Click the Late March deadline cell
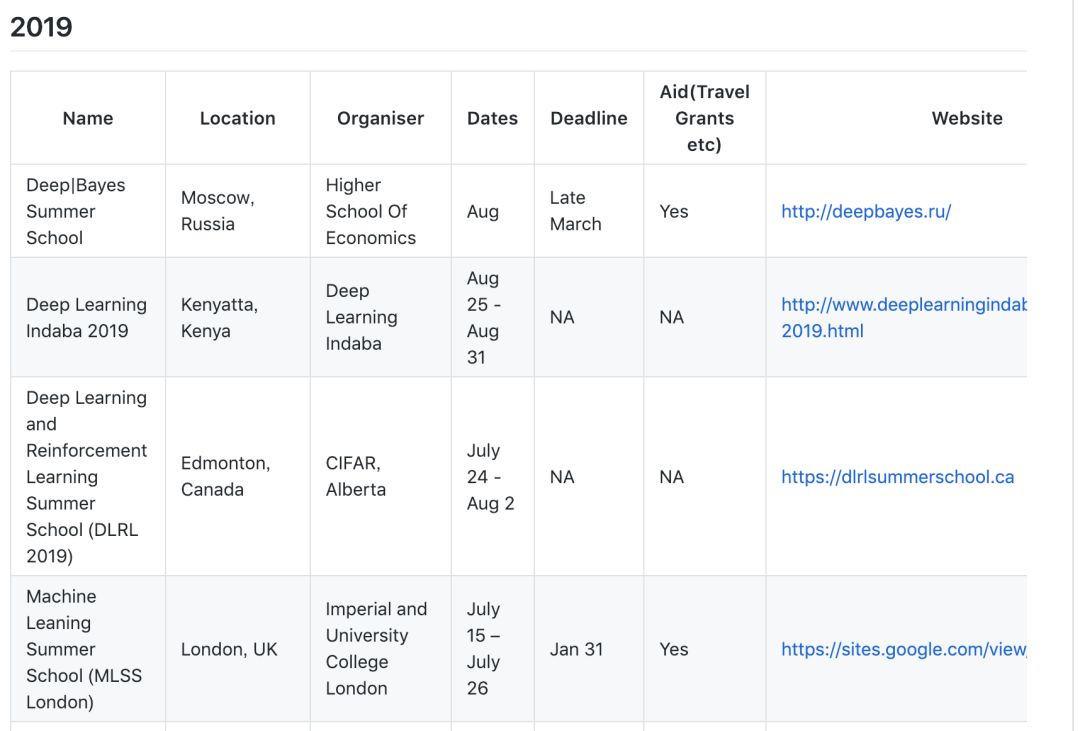The height and width of the screenshot is (731, 1080). point(576,212)
